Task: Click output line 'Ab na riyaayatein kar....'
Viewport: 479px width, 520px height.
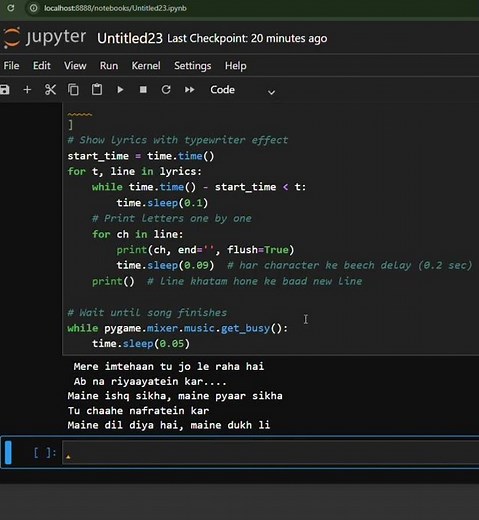Action: (150, 381)
